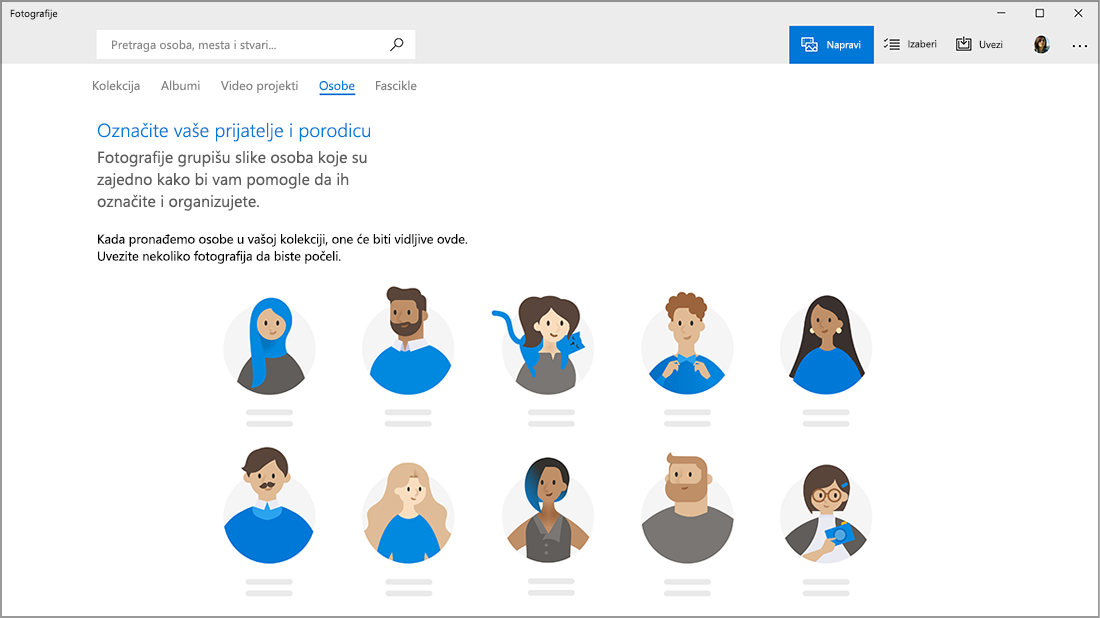Click the heading Označite vaše prijatelje i porodicu
The image size is (1100, 618).
pos(234,130)
